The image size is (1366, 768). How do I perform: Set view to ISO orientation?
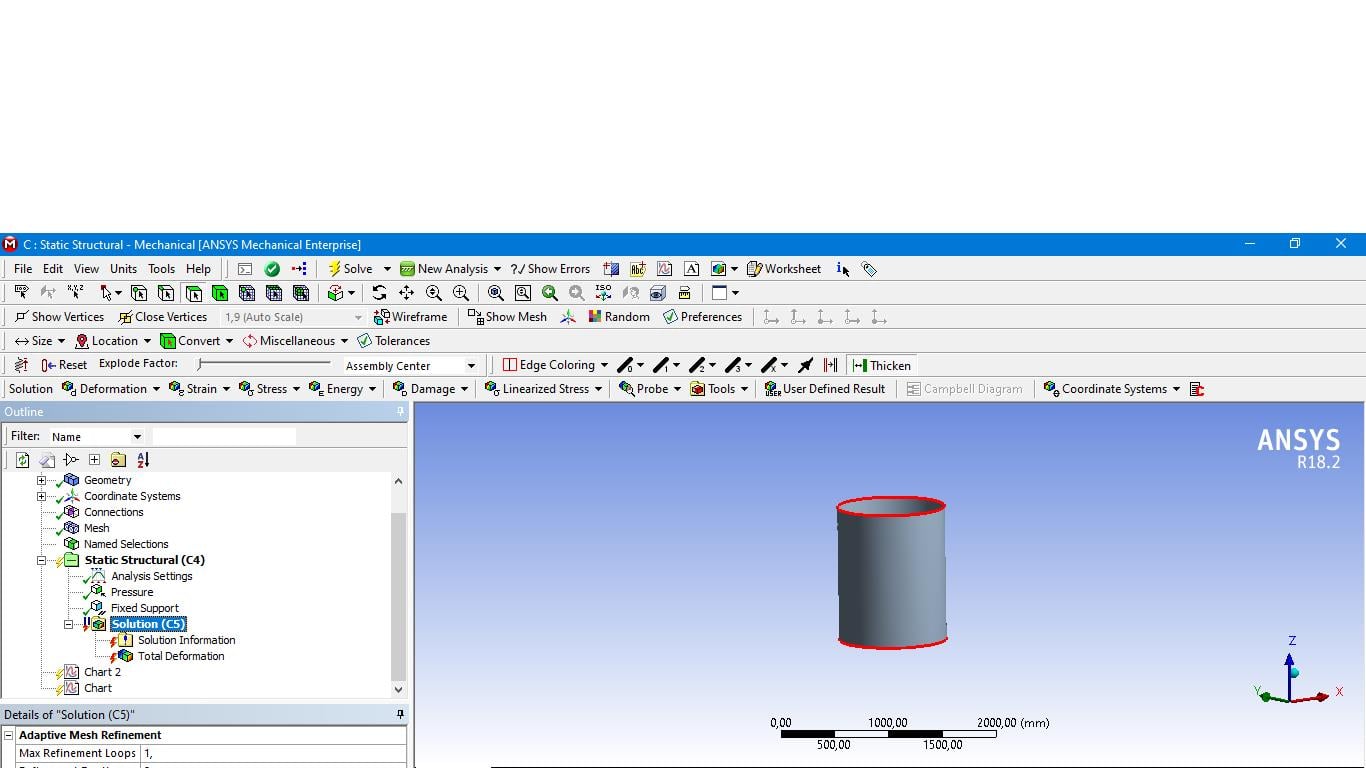coord(603,293)
